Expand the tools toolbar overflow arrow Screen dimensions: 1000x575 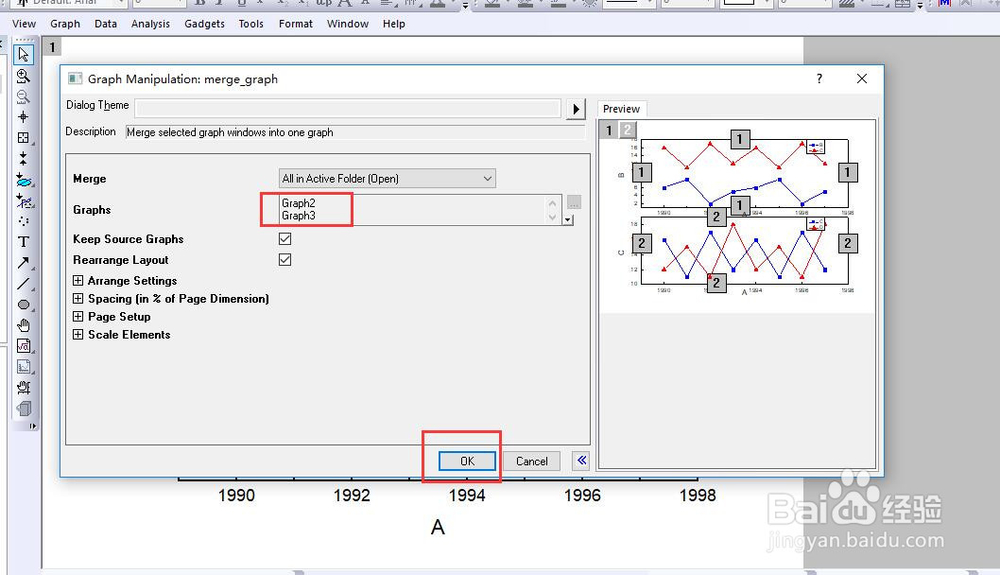click(x=32, y=426)
